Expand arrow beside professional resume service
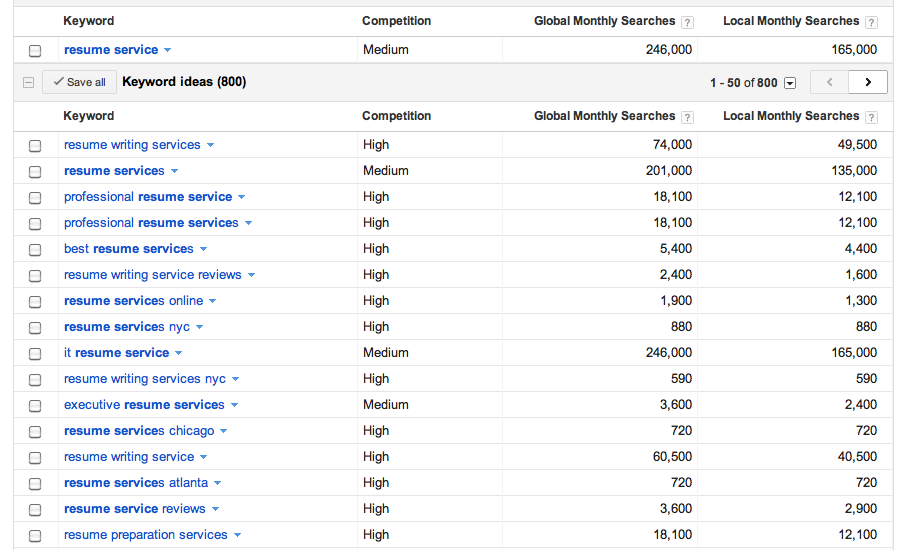The image size is (903, 550). [x=242, y=198]
